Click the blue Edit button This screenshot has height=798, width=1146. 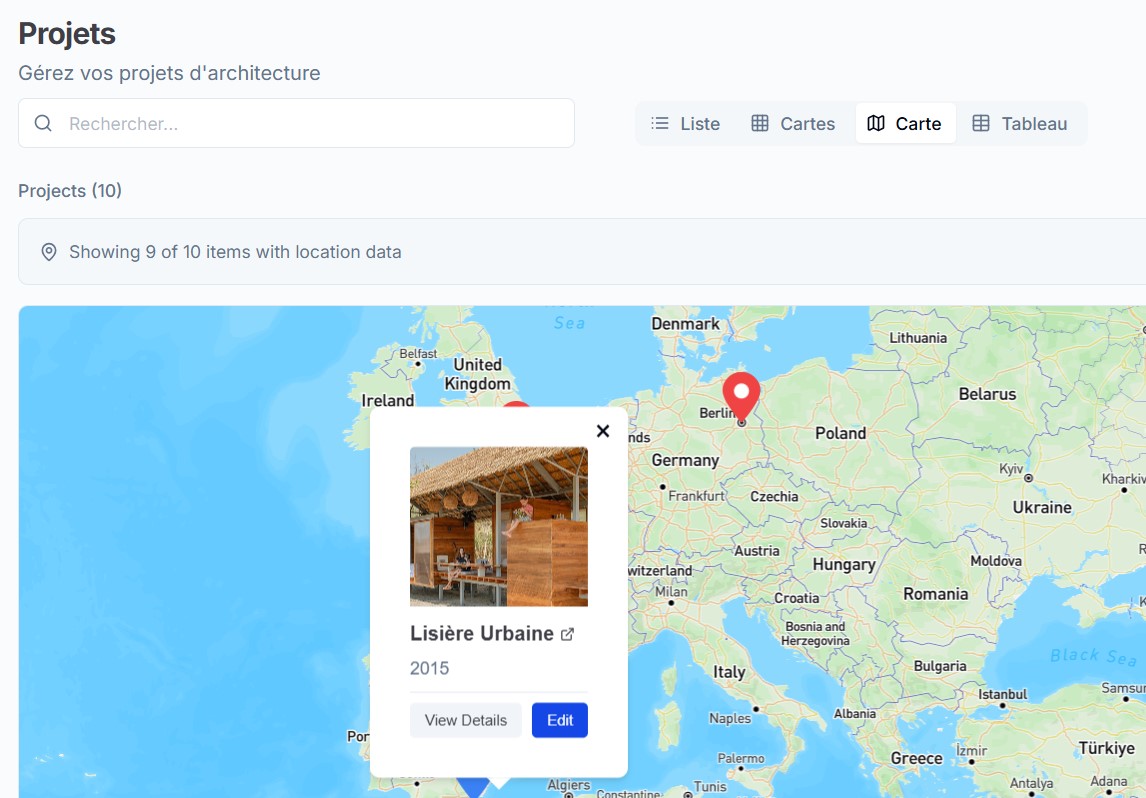pyautogui.click(x=559, y=720)
